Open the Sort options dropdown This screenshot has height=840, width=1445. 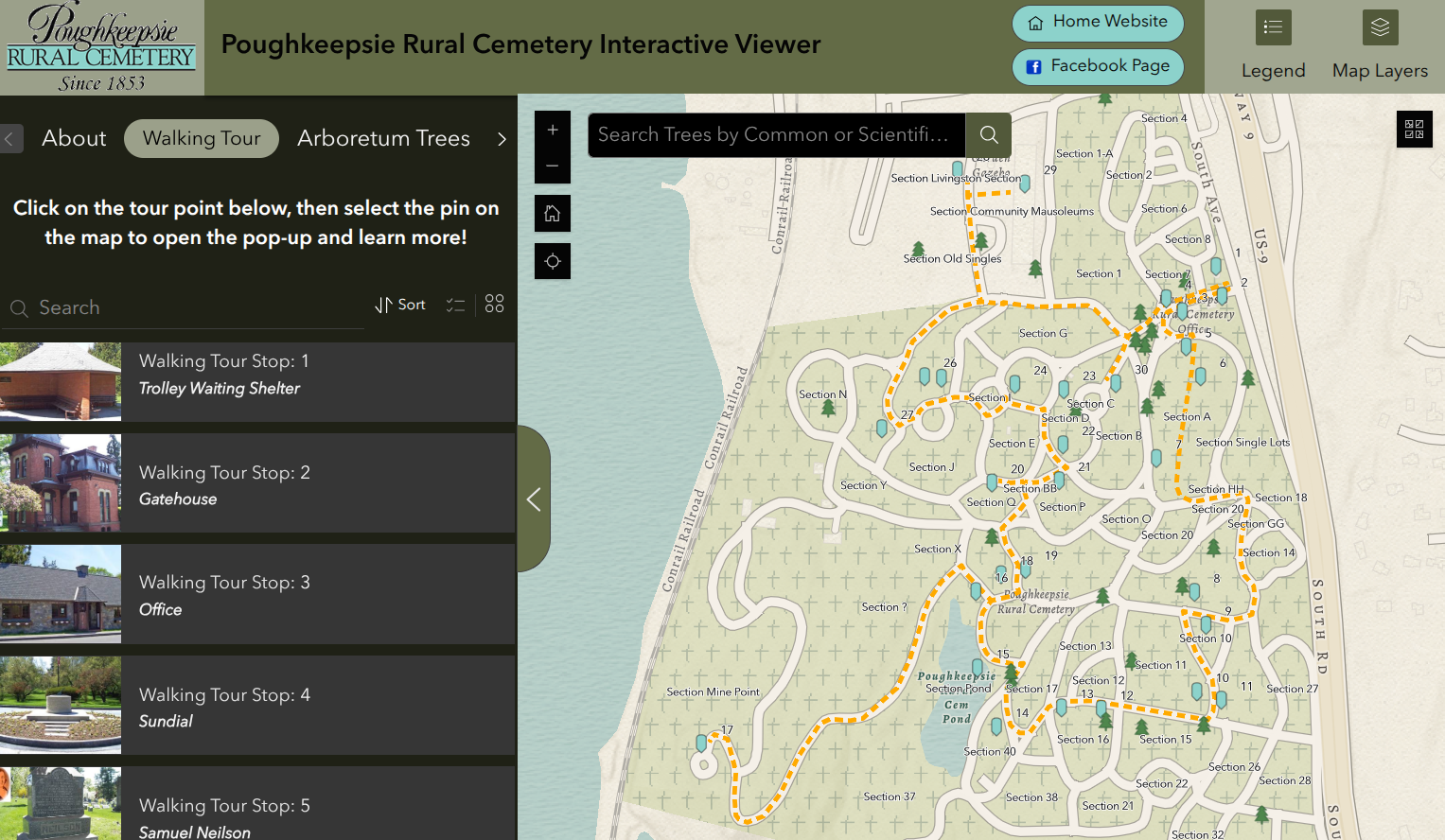(400, 305)
